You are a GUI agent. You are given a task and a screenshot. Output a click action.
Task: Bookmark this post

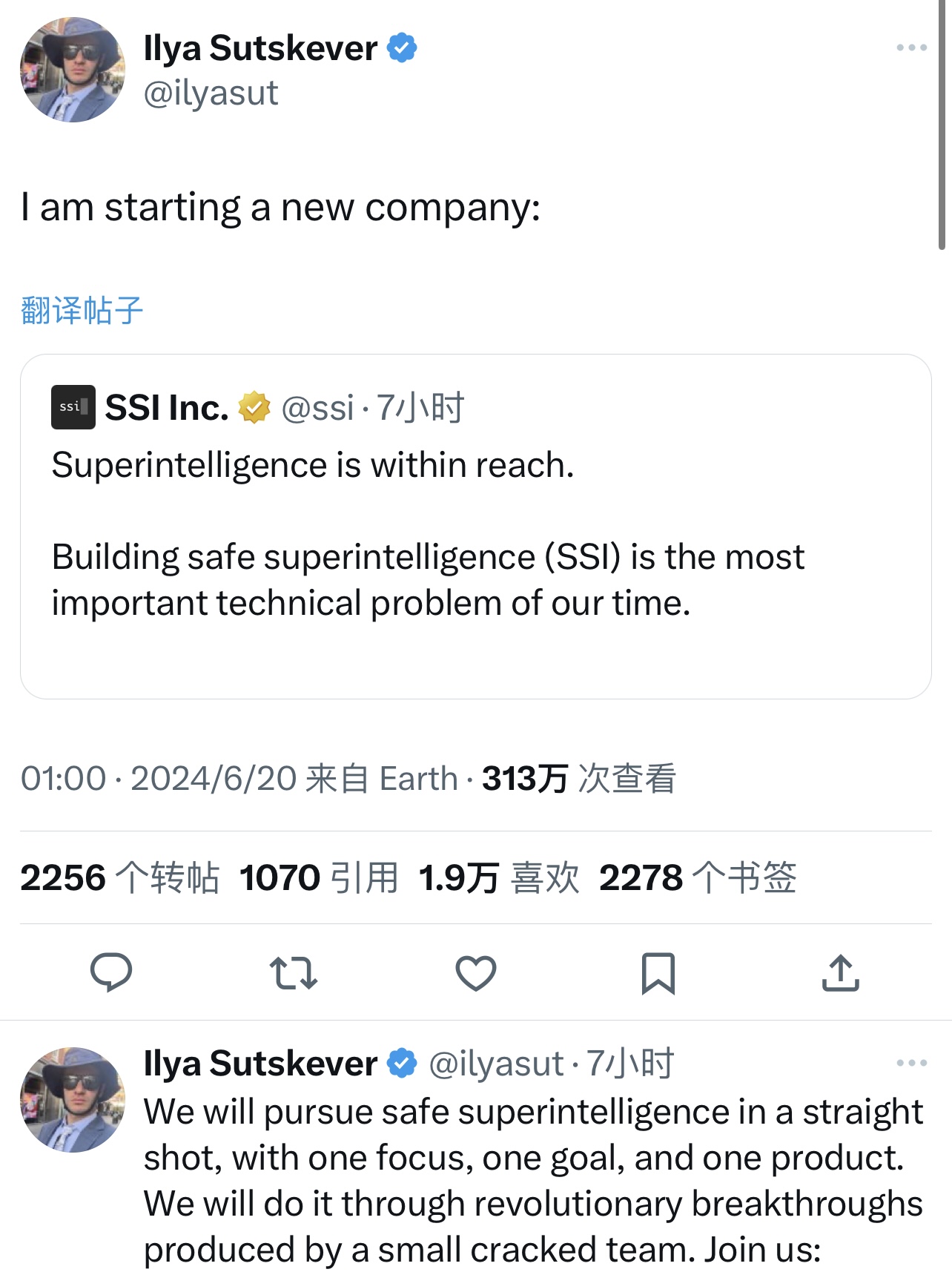(658, 973)
